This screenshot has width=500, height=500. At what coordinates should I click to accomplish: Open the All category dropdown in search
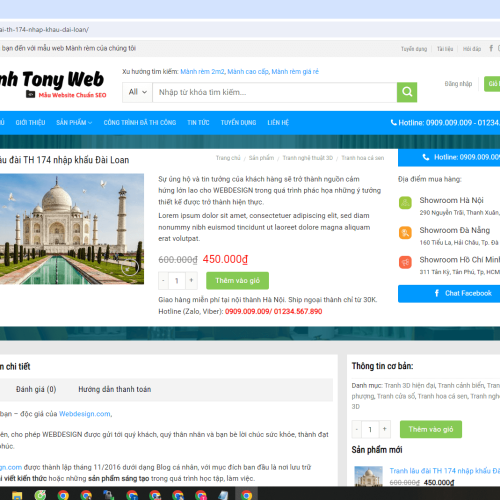point(137,92)
